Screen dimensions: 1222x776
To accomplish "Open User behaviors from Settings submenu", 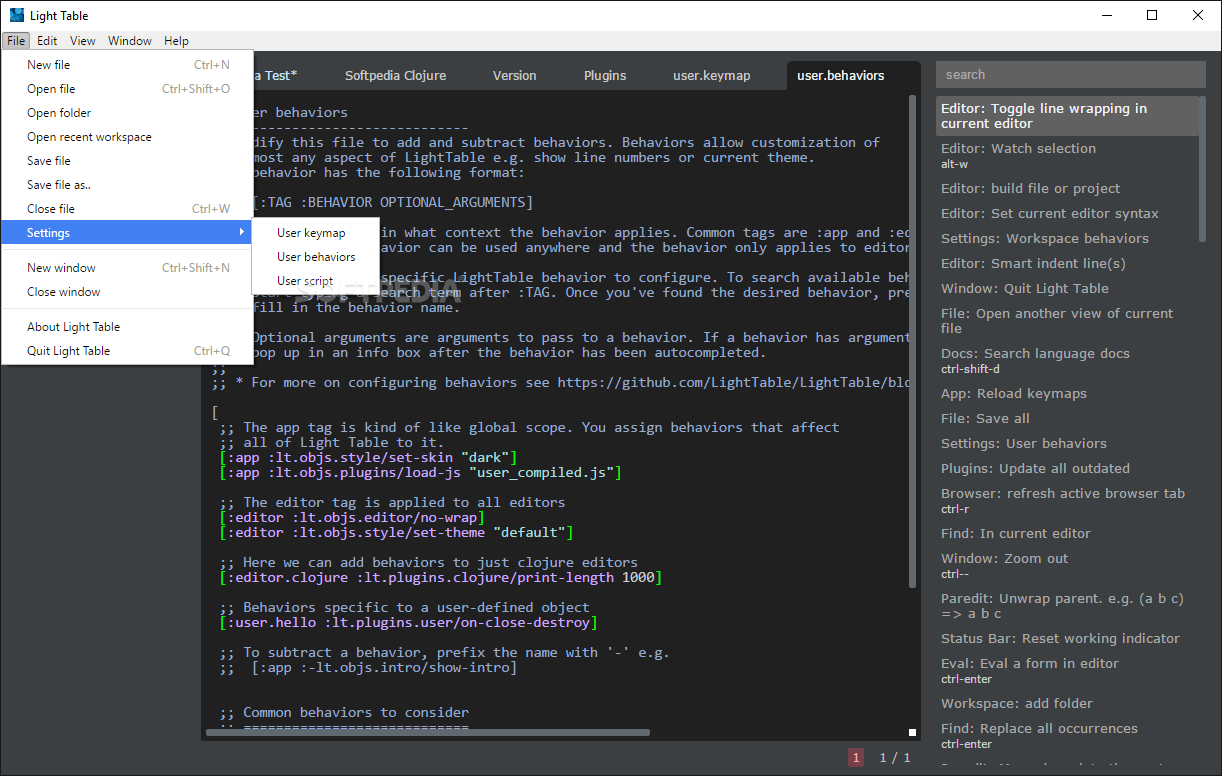I will click(x=315, y=257).
